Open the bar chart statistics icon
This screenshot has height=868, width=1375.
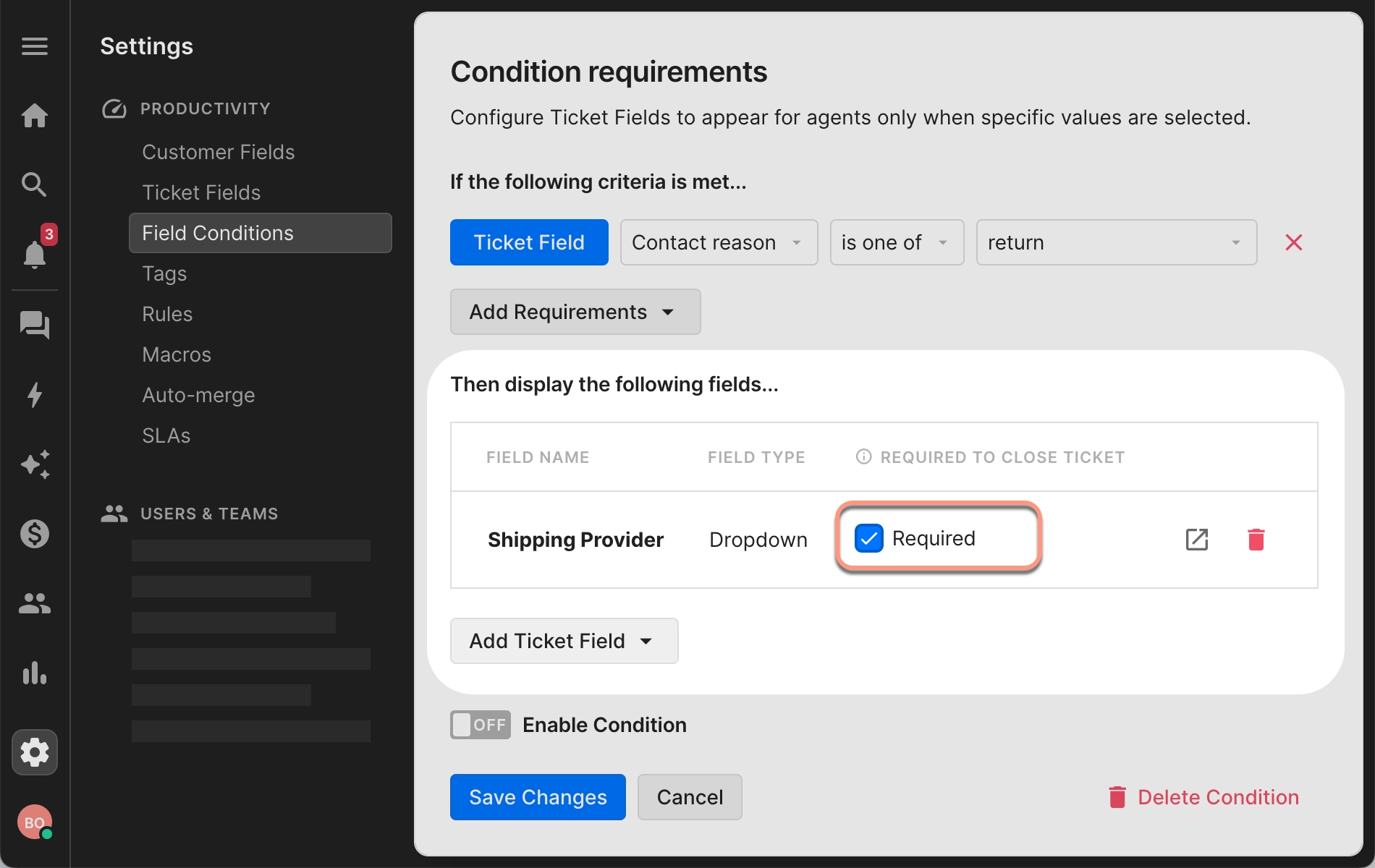click(34, 674)
